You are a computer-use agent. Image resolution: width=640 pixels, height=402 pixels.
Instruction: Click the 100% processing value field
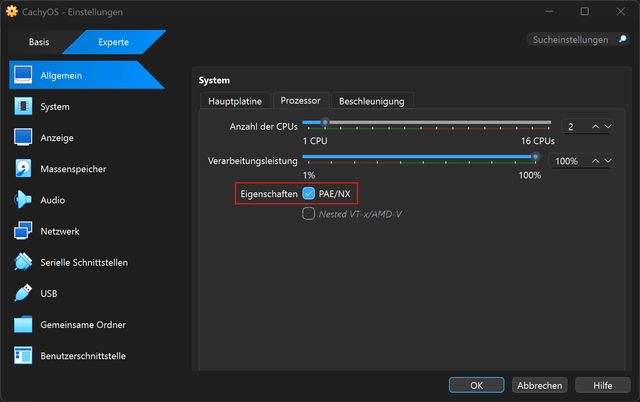[569, 161]
